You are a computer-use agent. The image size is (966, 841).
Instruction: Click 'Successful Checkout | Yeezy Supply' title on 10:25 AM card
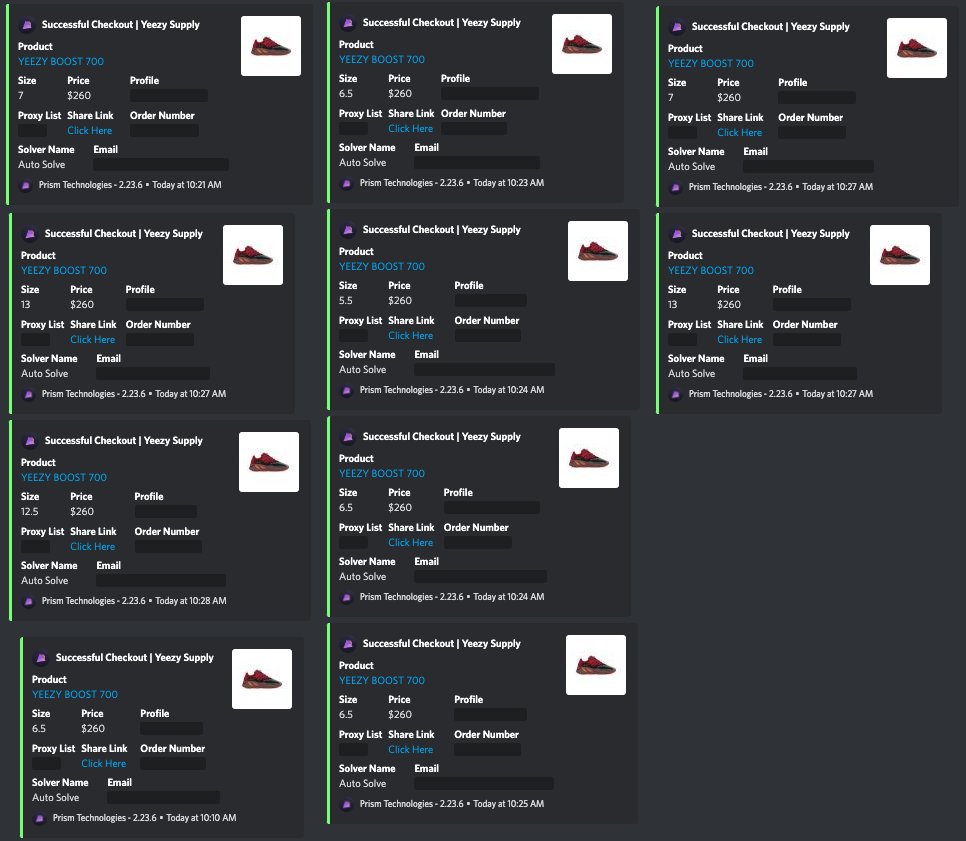442,644
